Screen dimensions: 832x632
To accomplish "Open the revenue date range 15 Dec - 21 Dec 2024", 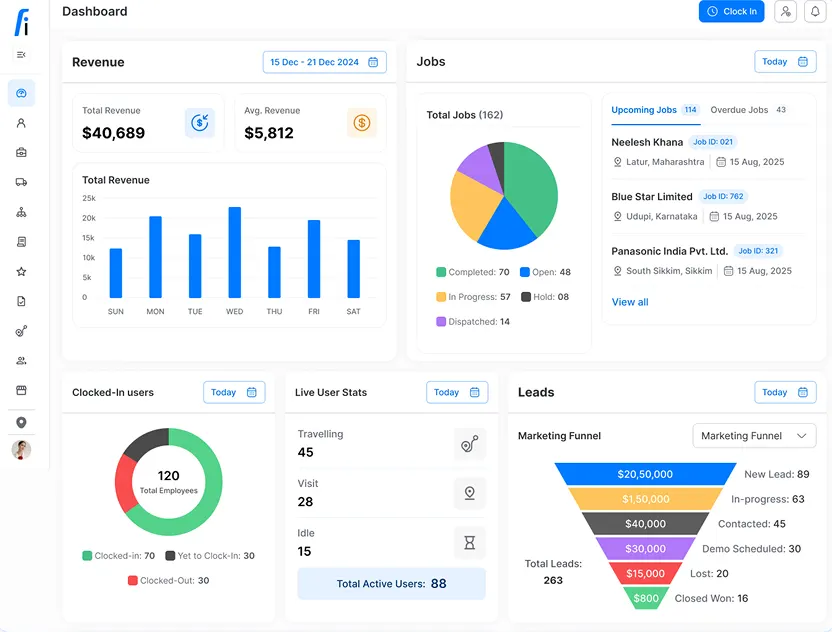I will point(325,62).
